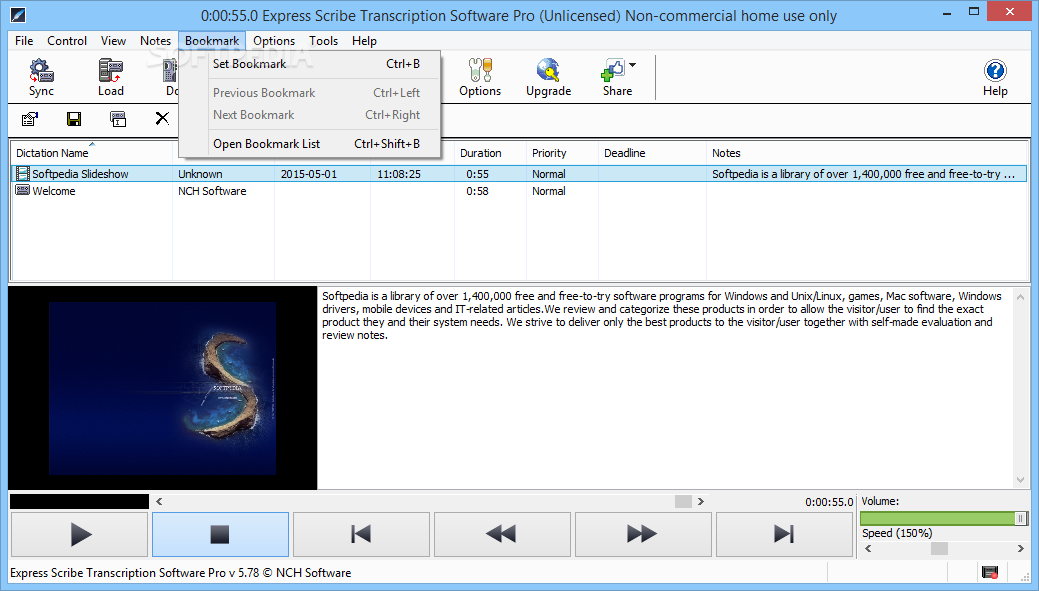1039x591 pixels.
Task: Close the open Bookmark menu
Action: point(212,41)
